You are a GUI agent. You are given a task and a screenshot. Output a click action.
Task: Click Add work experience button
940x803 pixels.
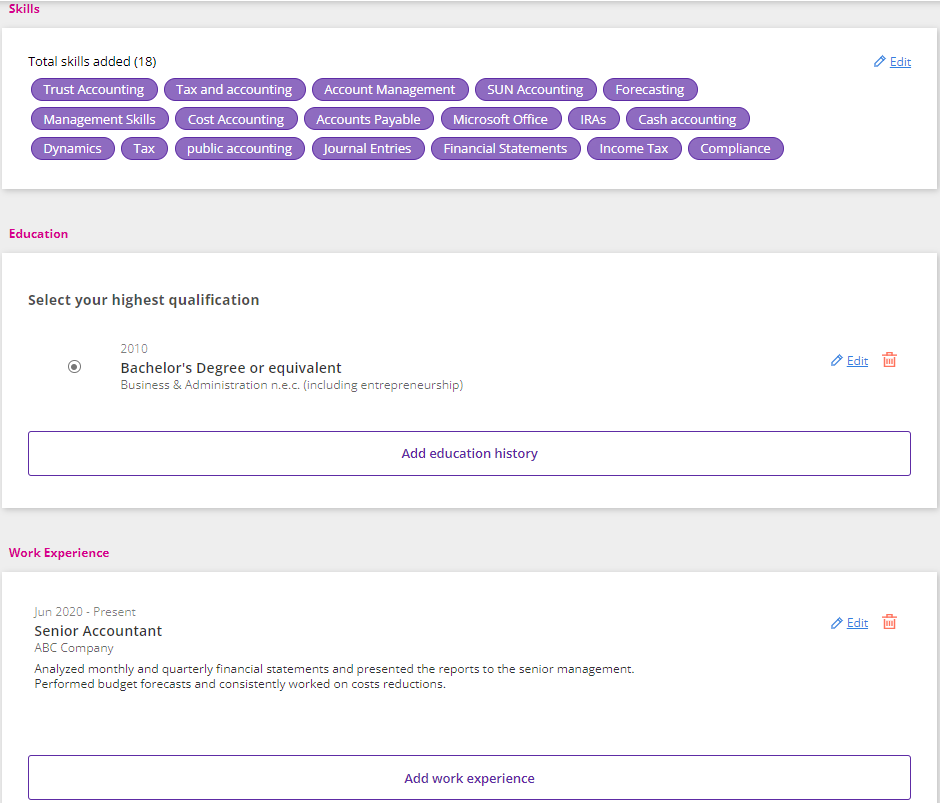tap(469, 778)
